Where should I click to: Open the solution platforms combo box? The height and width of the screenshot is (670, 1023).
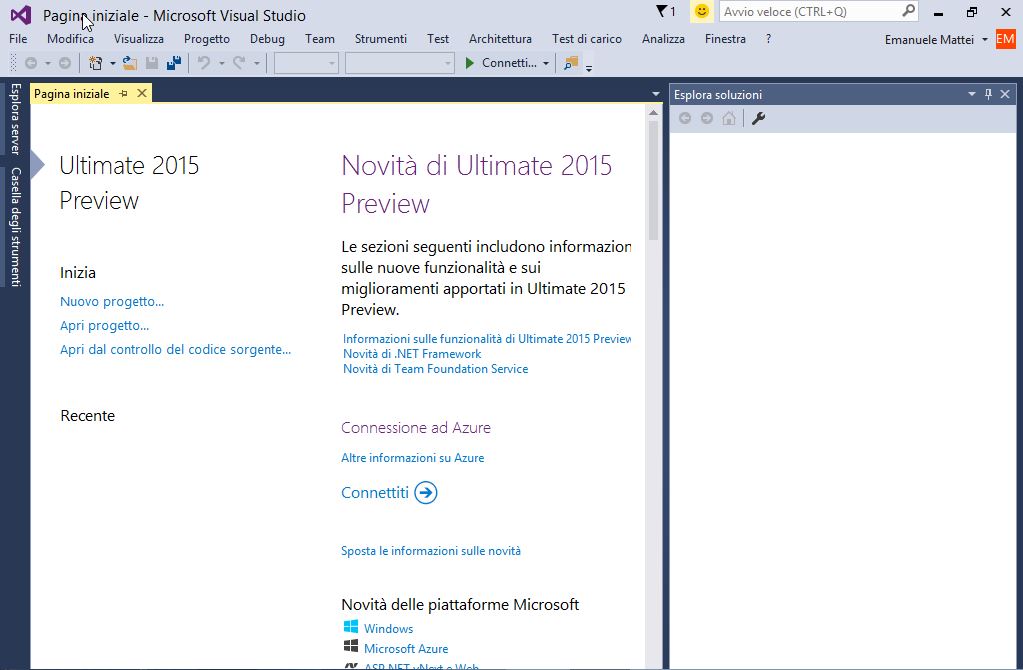399,63
